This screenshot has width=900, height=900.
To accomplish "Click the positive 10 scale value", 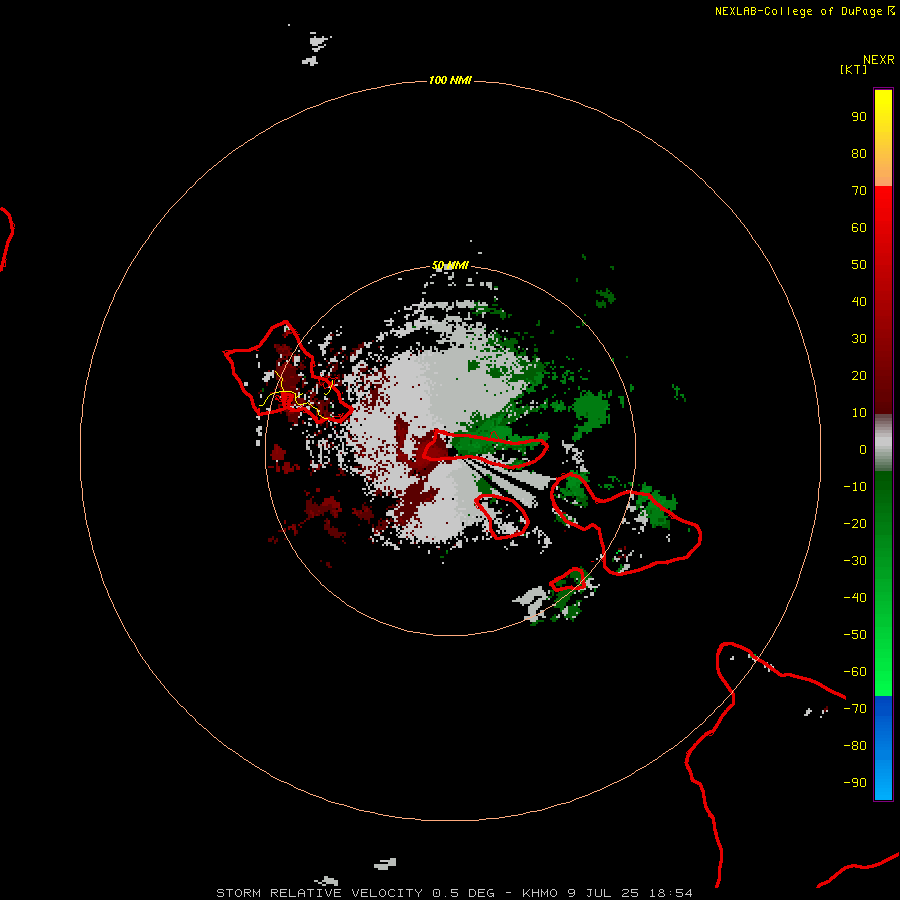I will click(859, 413).
